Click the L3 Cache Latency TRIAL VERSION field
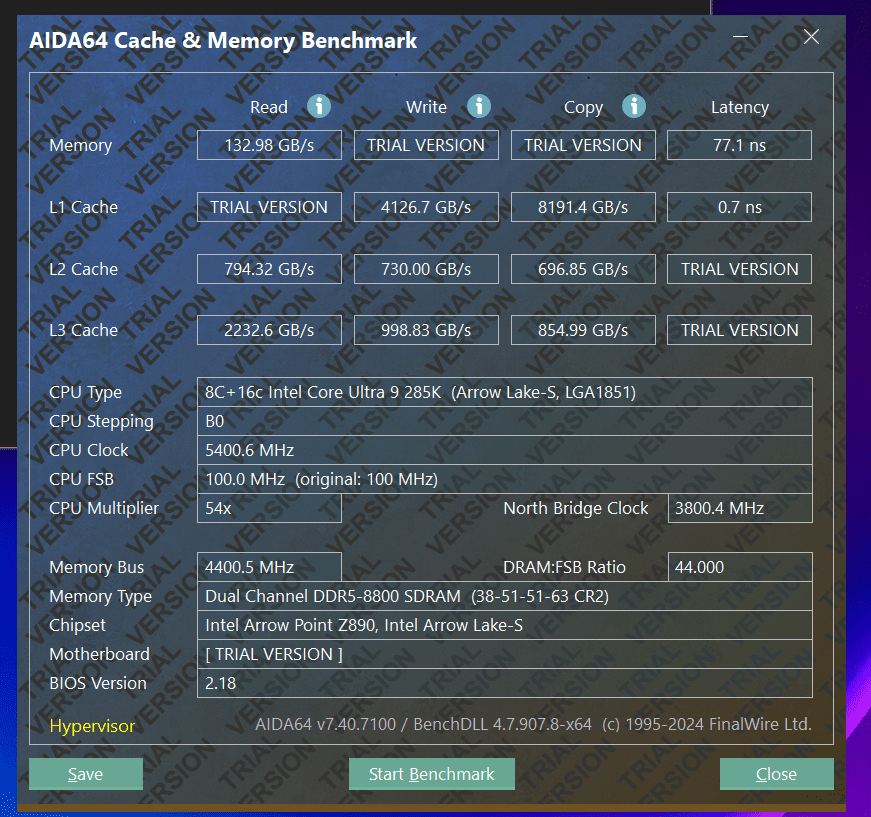 click(x=739, y=330)
